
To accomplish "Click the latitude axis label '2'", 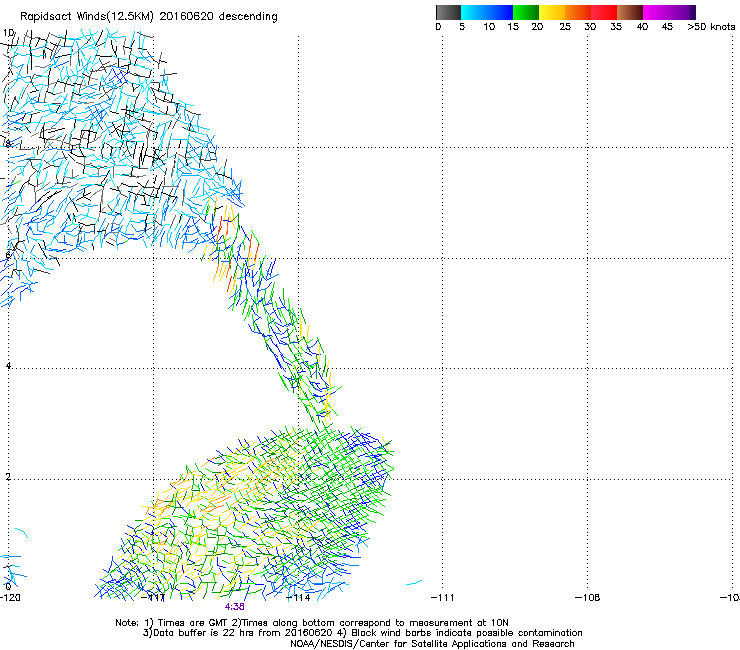I will [8, 477].
